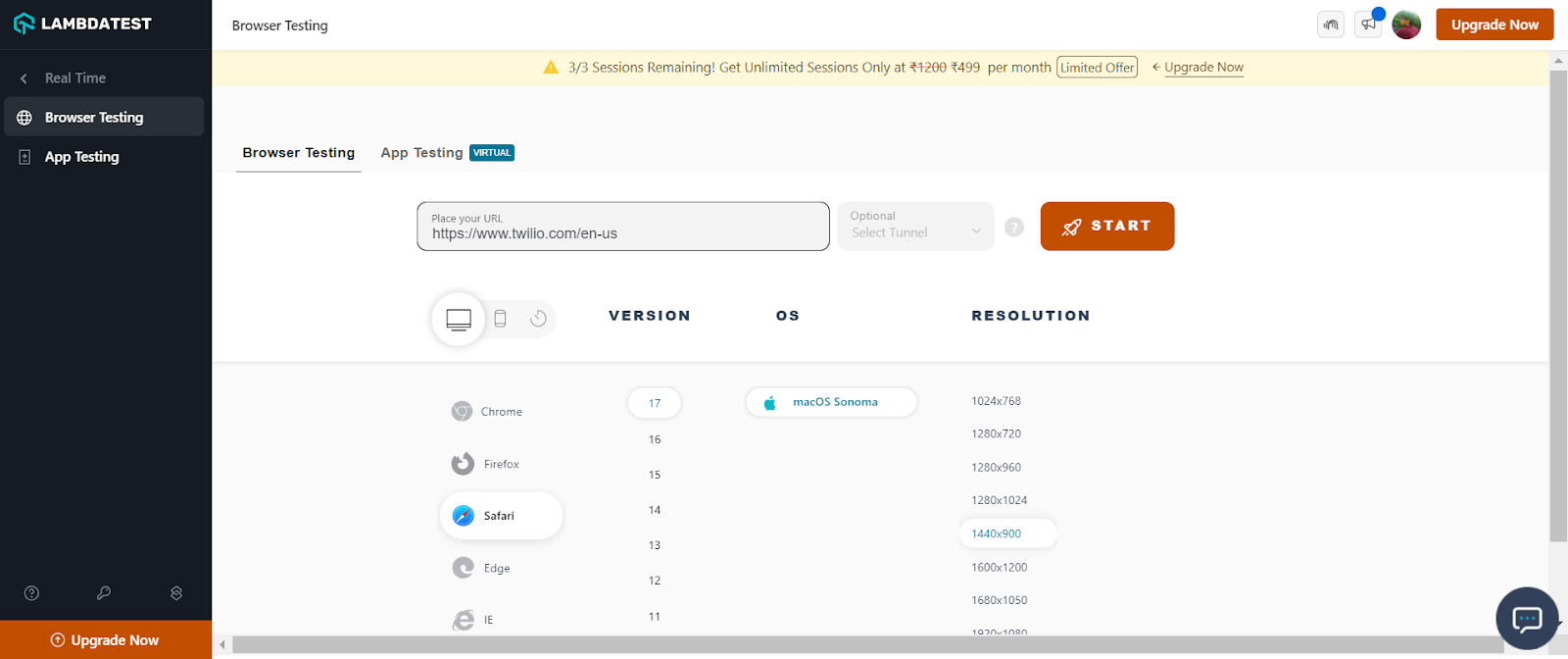Select Safari version 16
1568x659 pixels.
pos(655,439)
